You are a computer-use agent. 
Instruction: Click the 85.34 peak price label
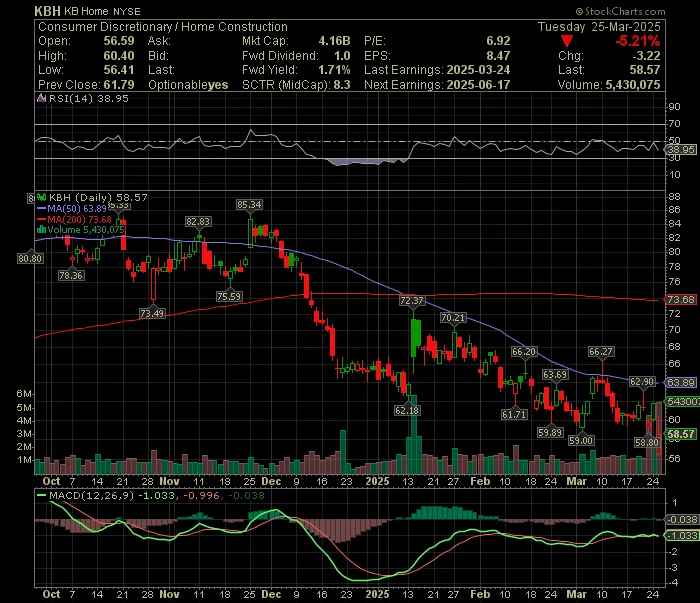[x=249, y=204]
